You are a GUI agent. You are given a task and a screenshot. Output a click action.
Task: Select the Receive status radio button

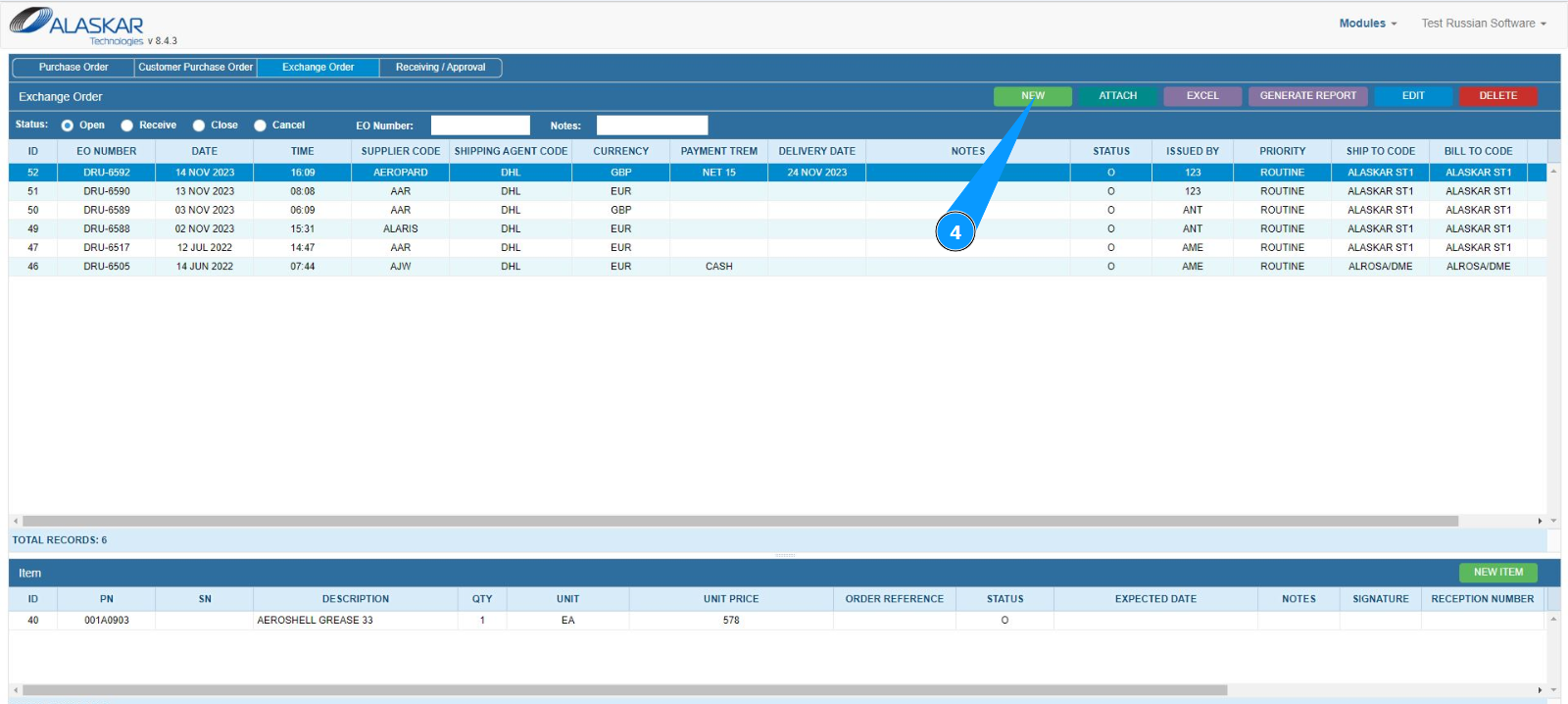[127, 126]
